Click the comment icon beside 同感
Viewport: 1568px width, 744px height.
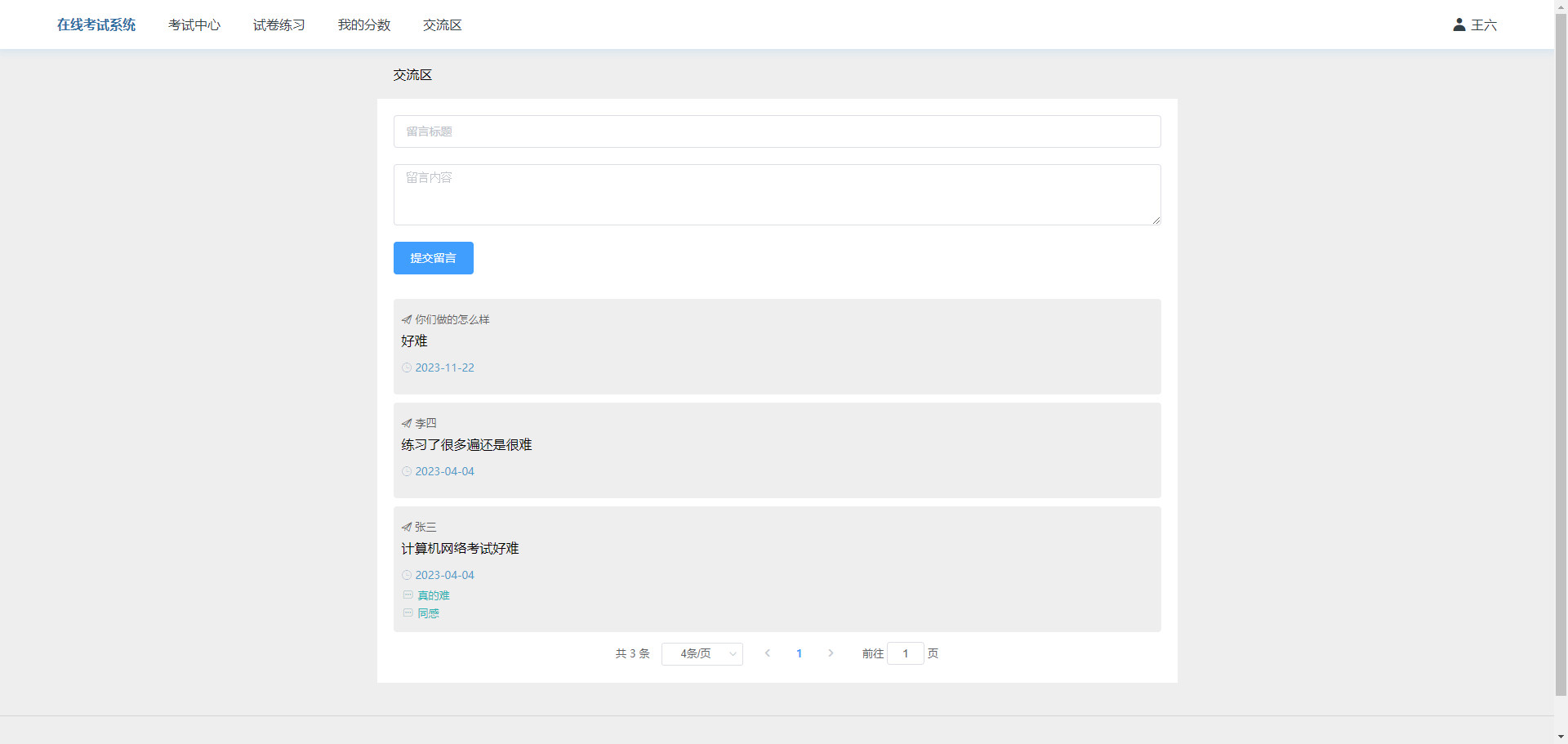click(408, 613)
